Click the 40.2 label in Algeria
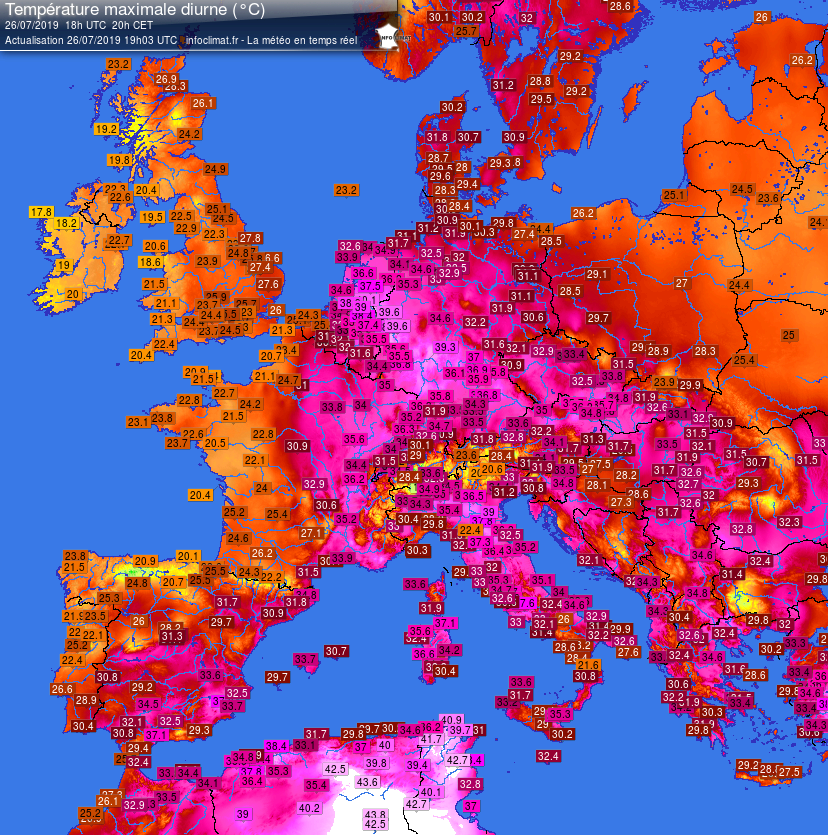828x835 pixels. (x=309, y=808)
